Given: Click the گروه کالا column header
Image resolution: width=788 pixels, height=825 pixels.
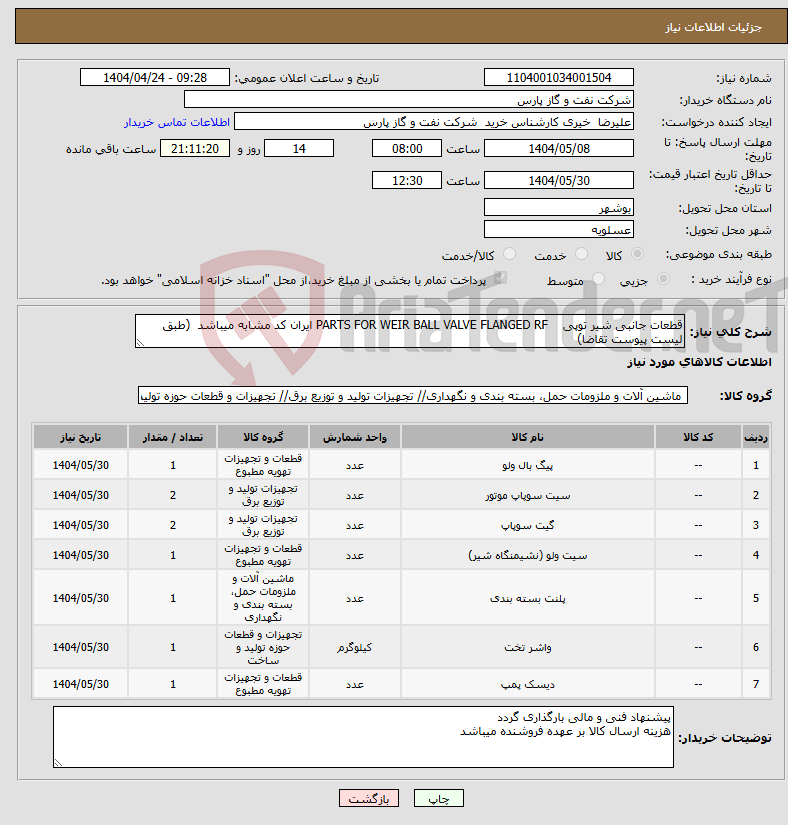Looking at the screenshot, I should 263,437.
